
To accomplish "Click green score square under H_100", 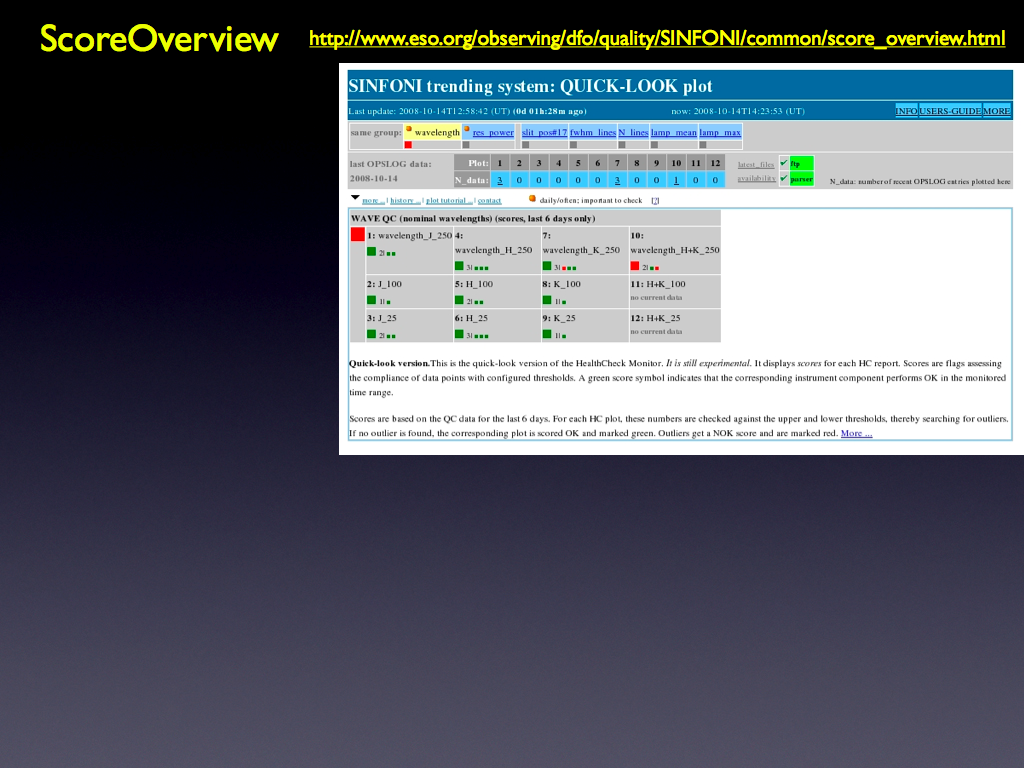I will (459, 300).
